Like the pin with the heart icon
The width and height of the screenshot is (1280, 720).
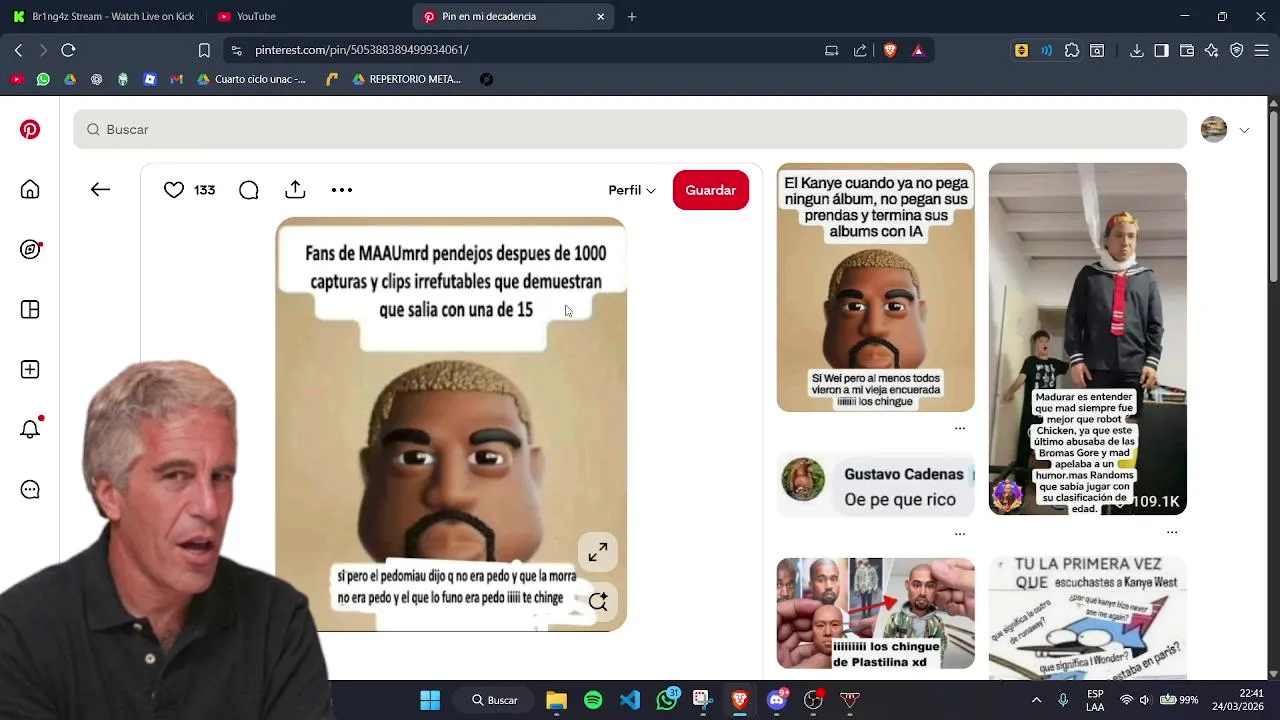(x=174, y=190)
